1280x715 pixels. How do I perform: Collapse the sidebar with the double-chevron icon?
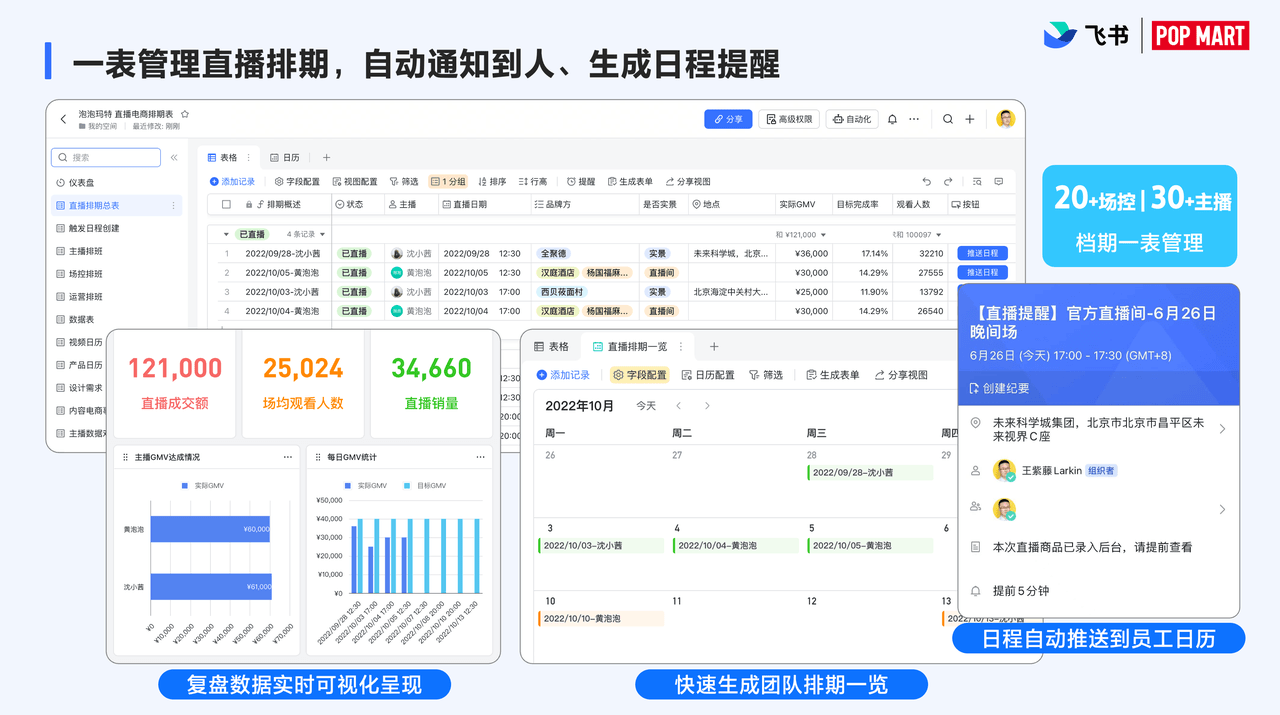pyautogui.click(x=174, y=158)
